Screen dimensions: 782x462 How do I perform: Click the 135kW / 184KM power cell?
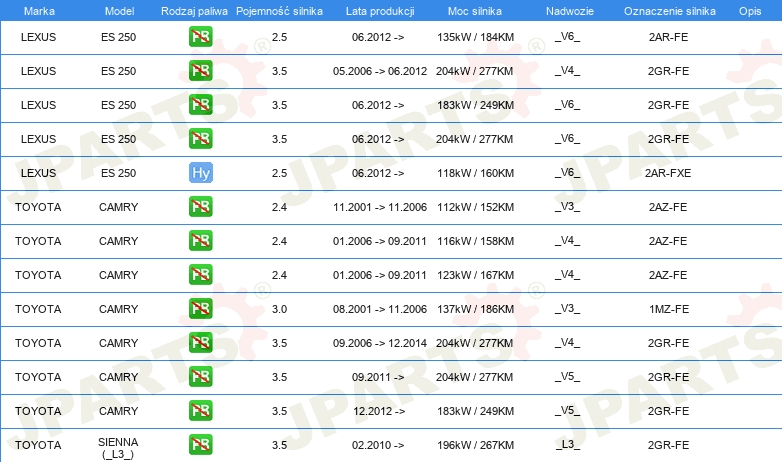[x=475, y=37]
